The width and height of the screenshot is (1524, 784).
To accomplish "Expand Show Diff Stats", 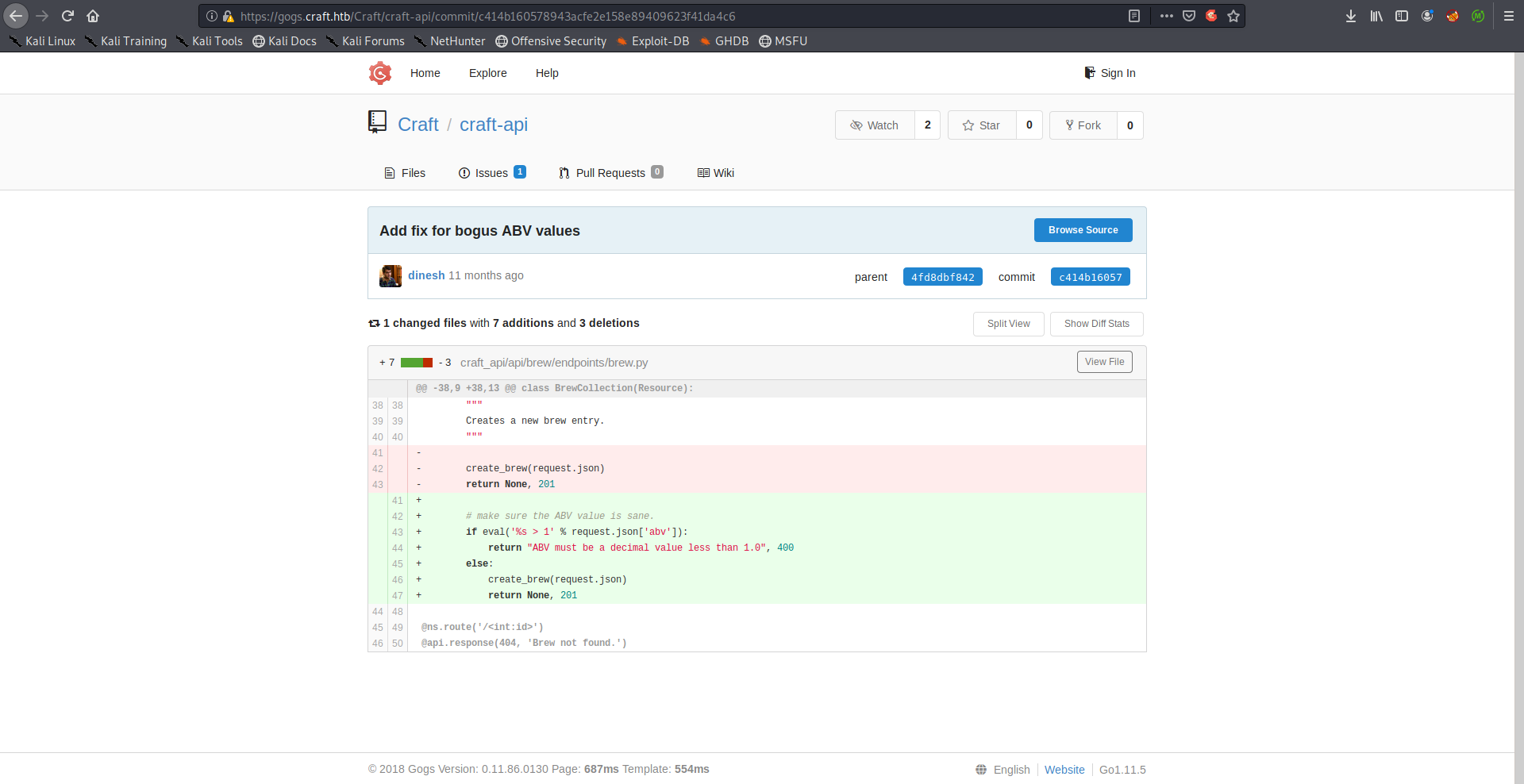I will click(x=1096, y=324).
